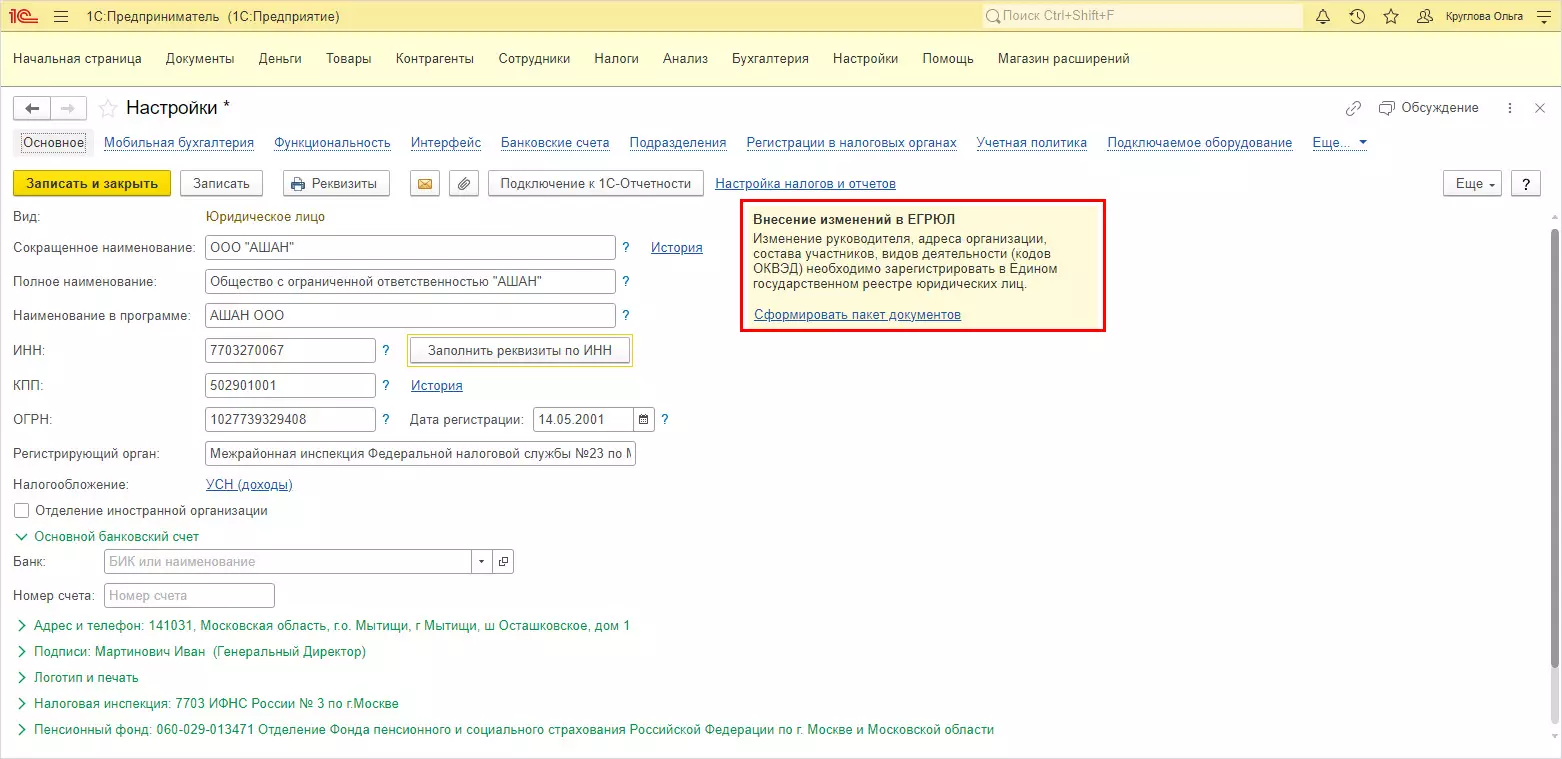
Task: Open user profile icon for Круглова Ольга
Action: point(1425,17)
